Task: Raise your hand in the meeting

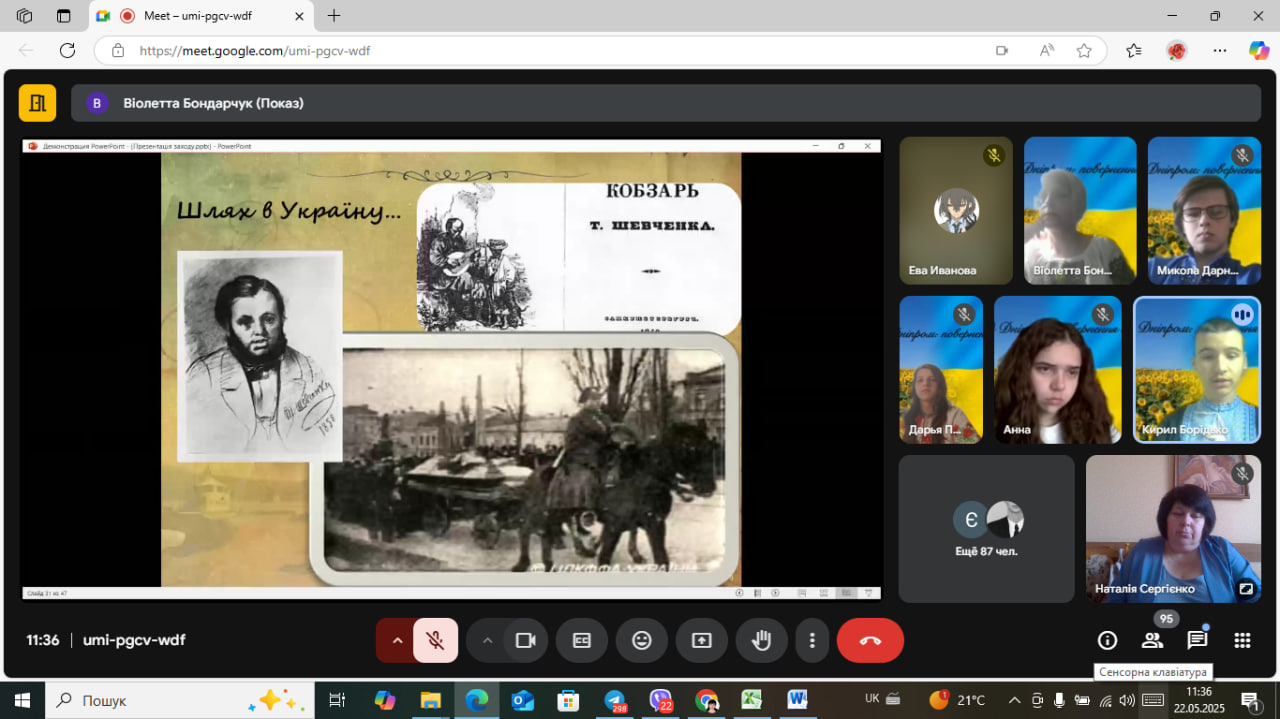Action: coord(762,640)
